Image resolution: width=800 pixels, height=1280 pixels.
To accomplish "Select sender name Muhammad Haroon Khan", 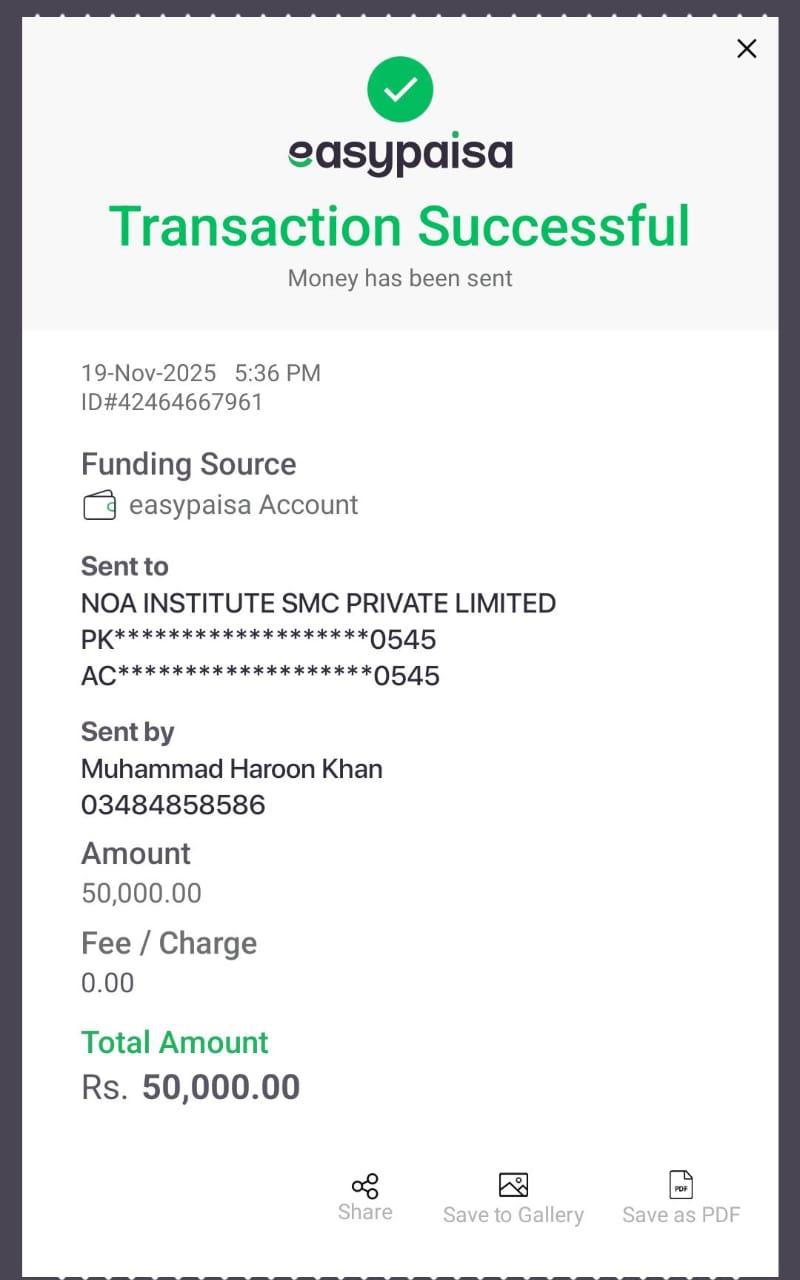I will (232, 769).
